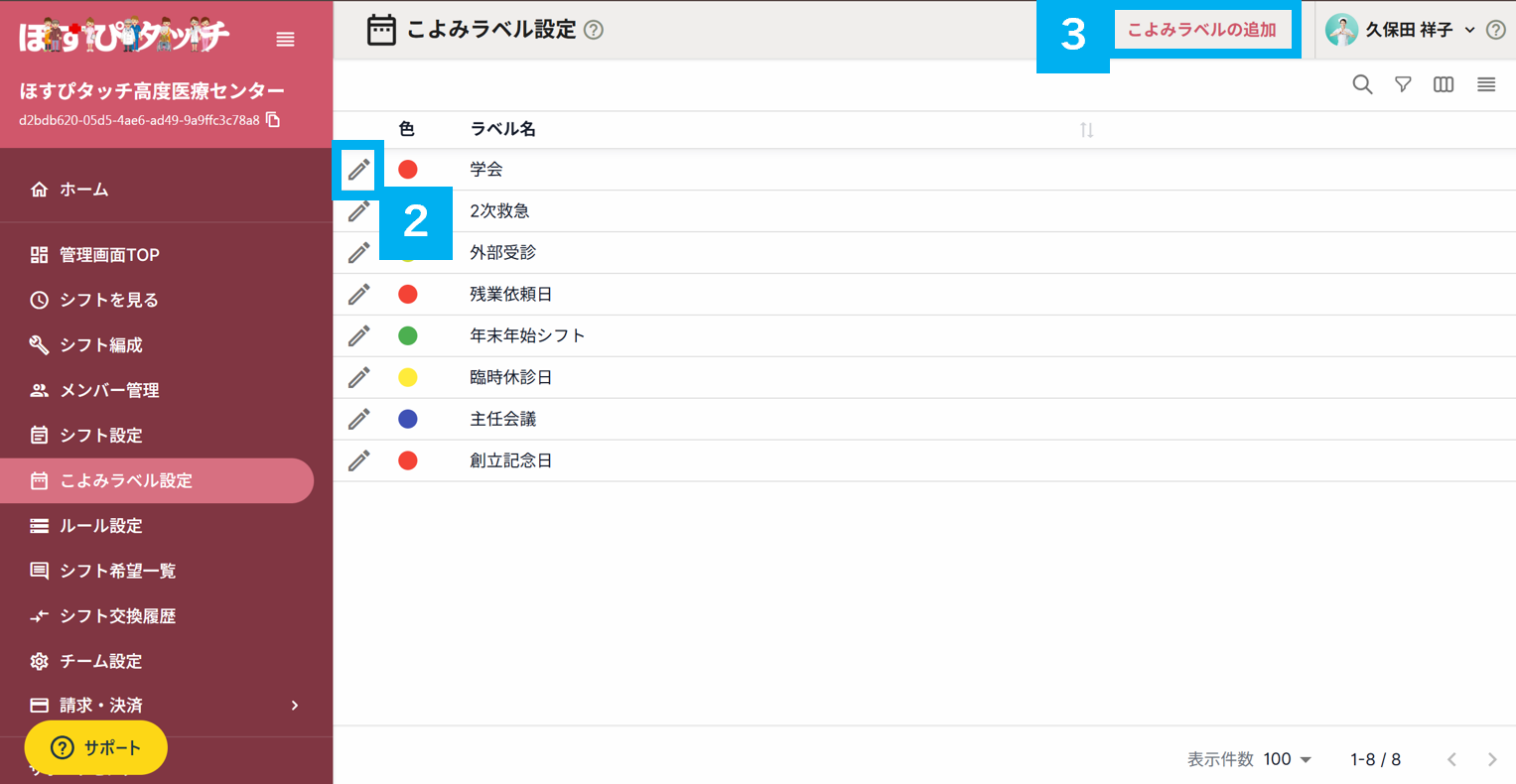The width and height of the screenshot is (1516, 784).
Task: Collapse sidebar using hamburger menu icon
Action: [x=285, y=40]
